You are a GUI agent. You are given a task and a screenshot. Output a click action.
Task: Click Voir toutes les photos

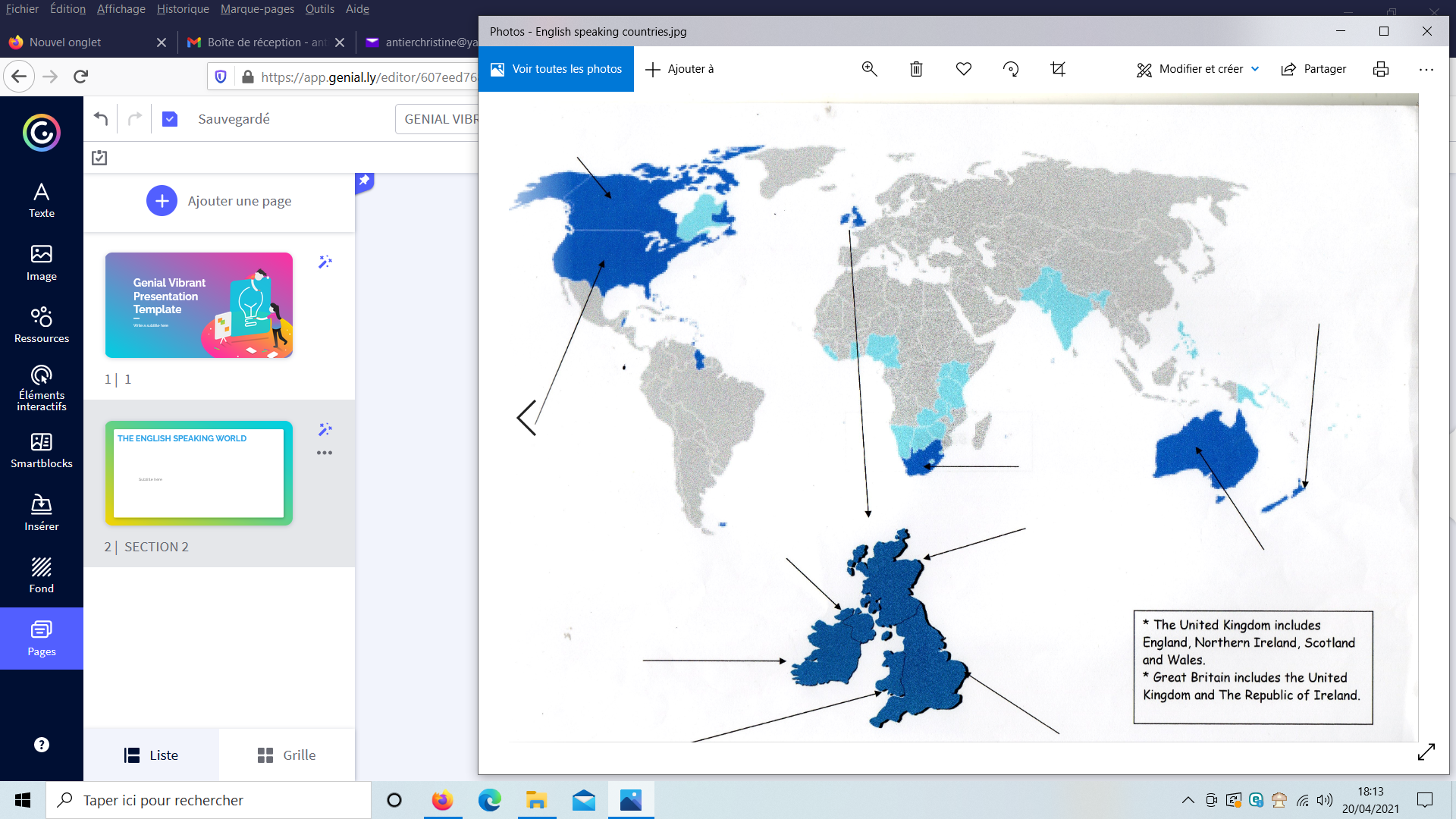click(x=556, y=69)
